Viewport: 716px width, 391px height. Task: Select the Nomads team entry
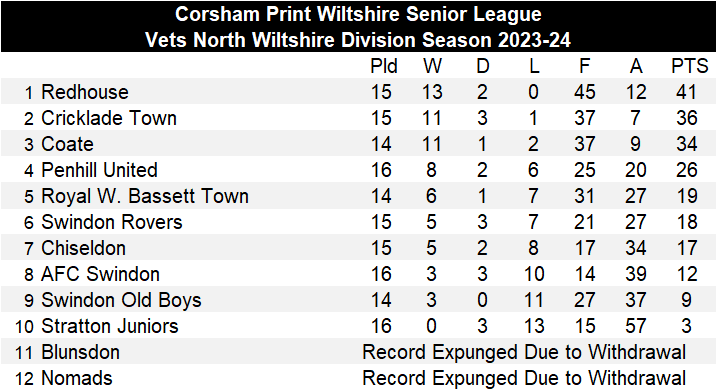click(77, 379)
